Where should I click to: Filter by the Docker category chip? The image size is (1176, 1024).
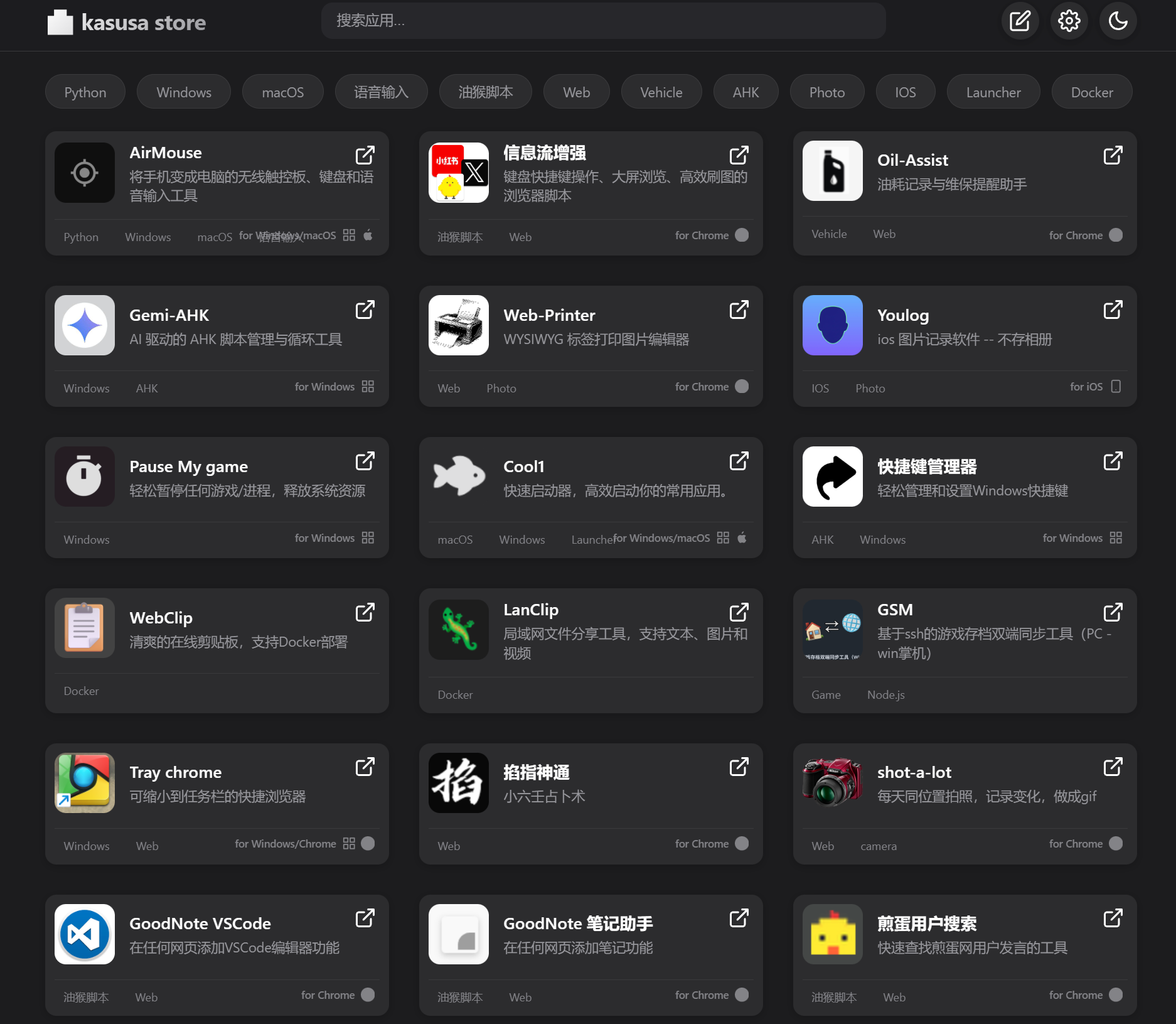pyautogui.click(x=1091, y=92)
